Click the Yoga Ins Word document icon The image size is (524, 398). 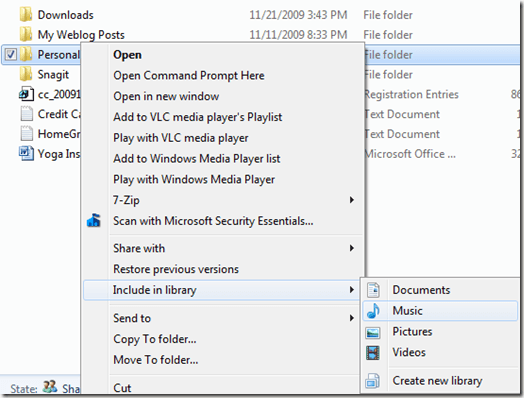pos(26,153)
